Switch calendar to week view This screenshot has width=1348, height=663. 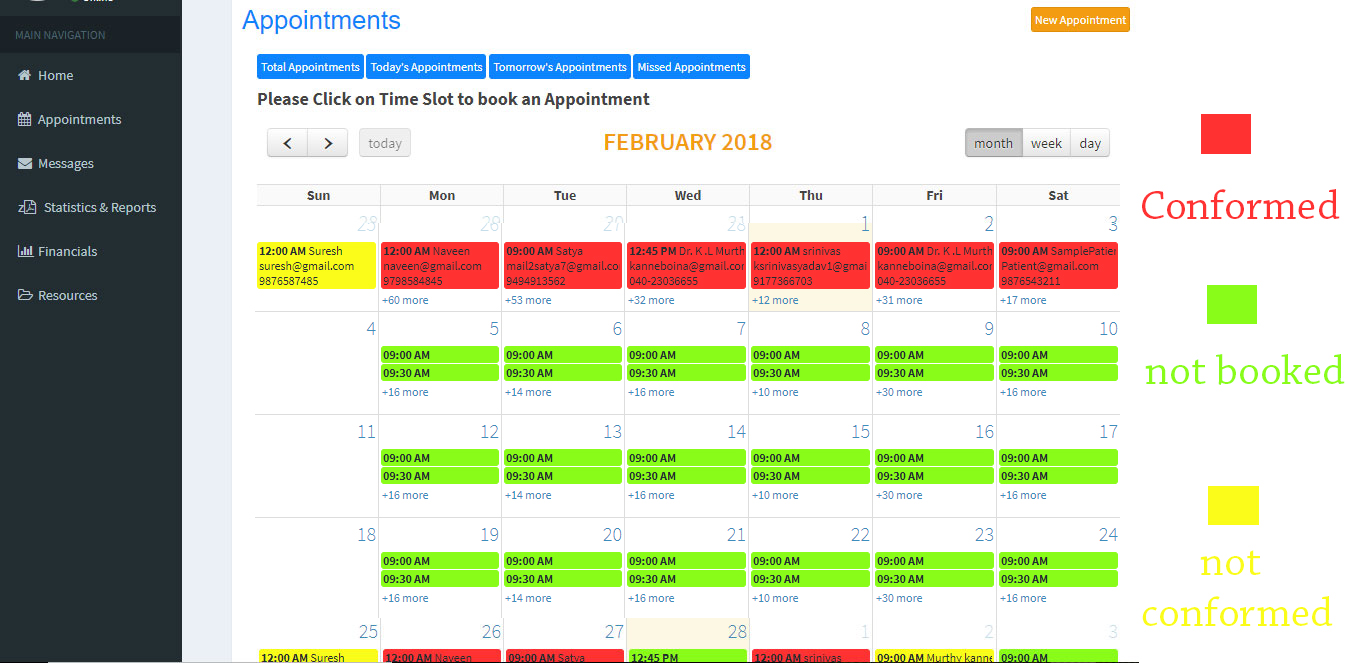click(1046, 143)
